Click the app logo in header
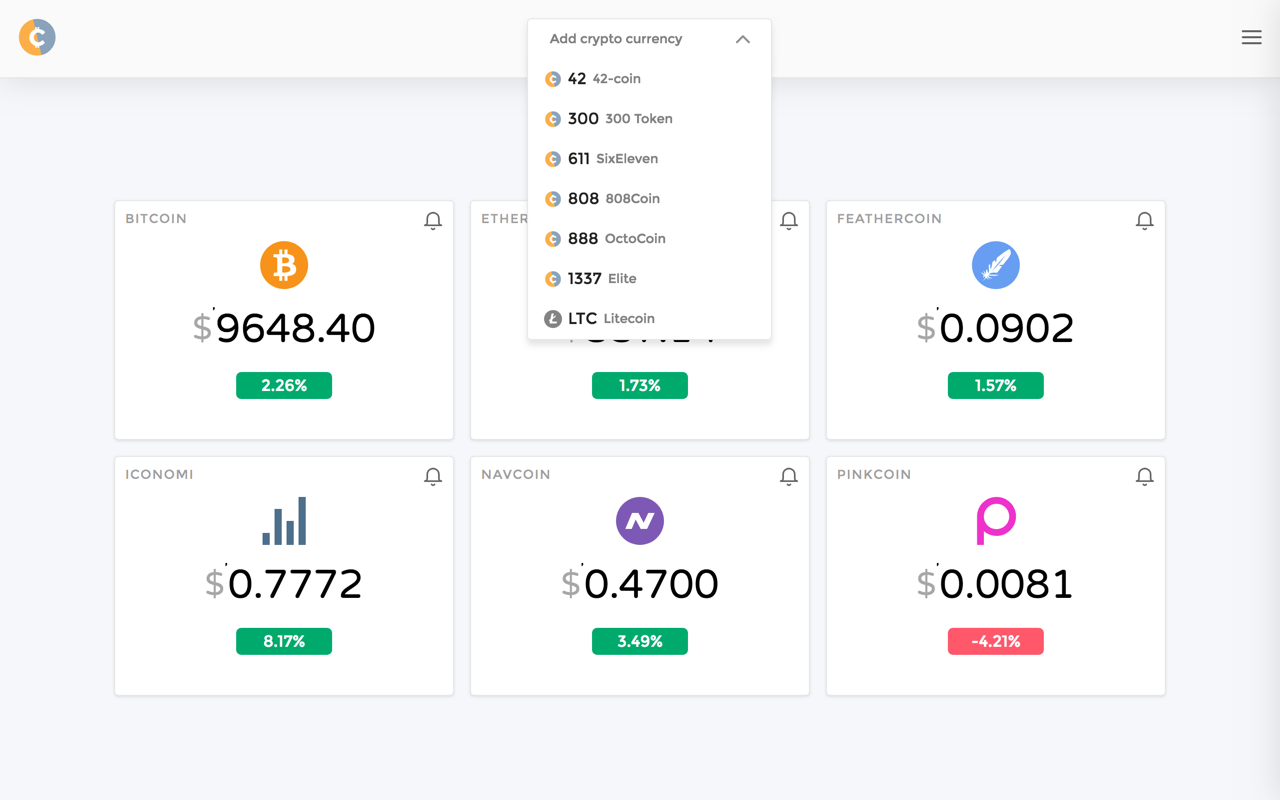Viewport: 1280px width, 800px height. [x=37, y=38]
